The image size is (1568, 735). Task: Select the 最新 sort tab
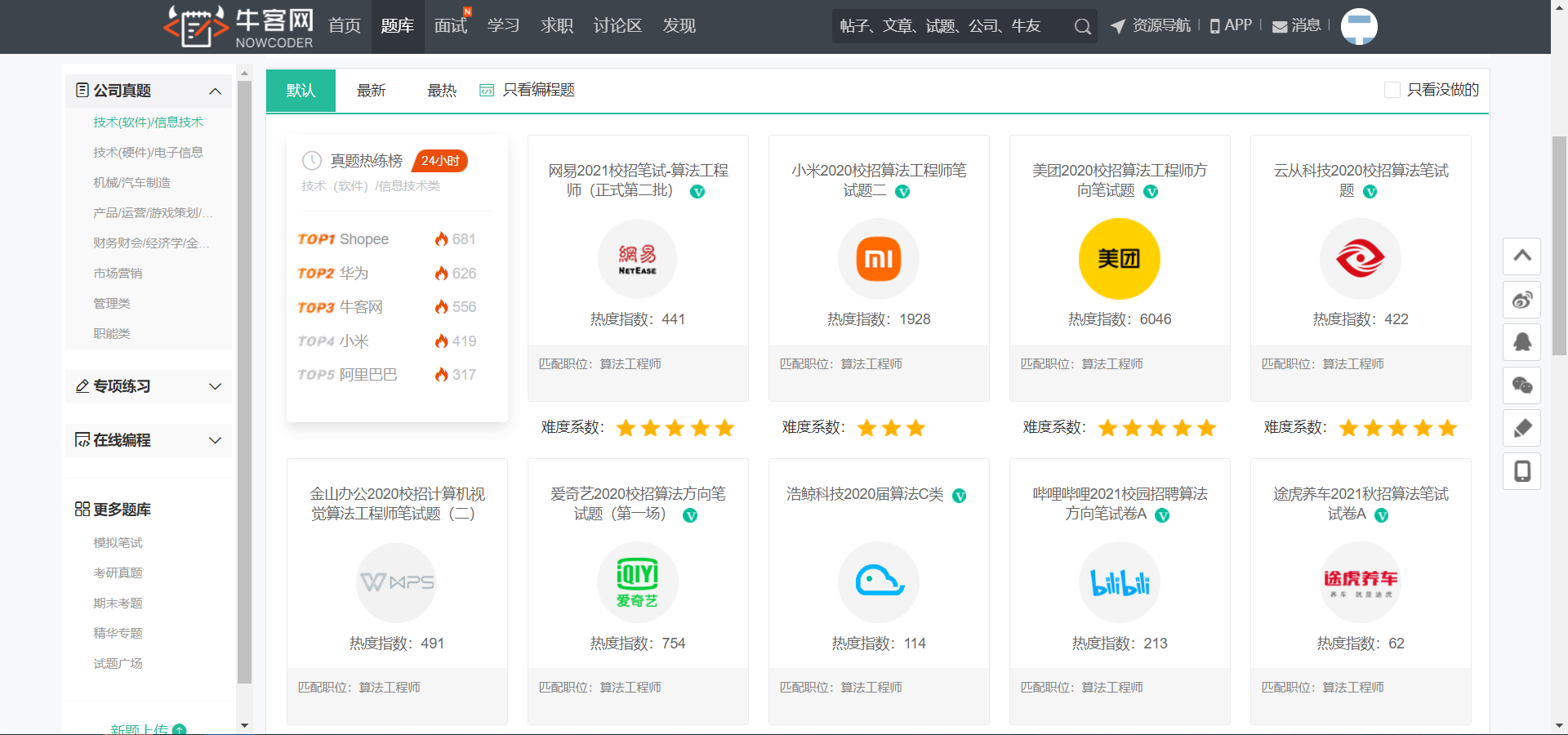[372, 90]
